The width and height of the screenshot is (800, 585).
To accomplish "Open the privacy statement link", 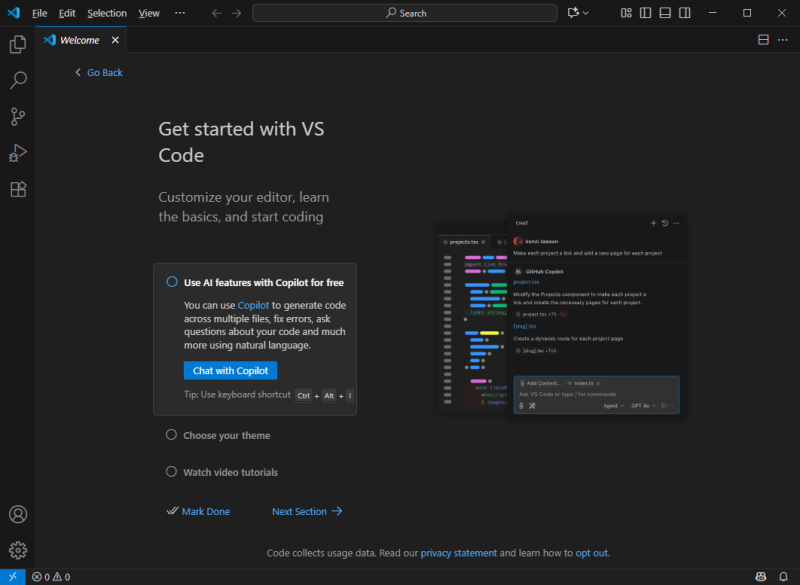I will 458,553.
